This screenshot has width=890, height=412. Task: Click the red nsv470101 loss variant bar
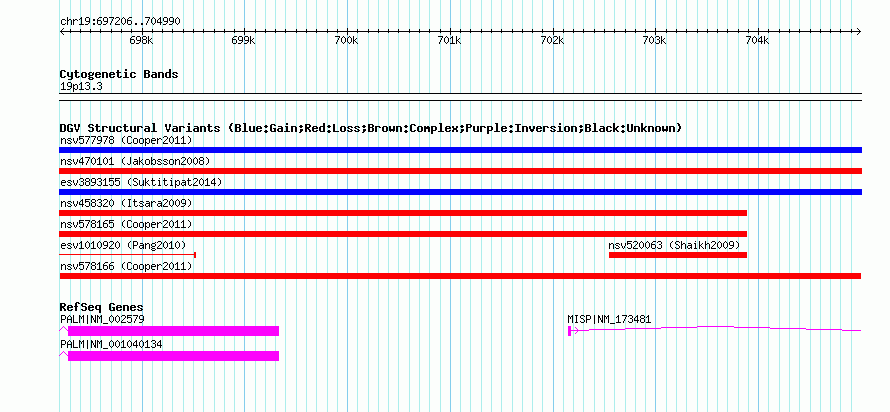460,171
